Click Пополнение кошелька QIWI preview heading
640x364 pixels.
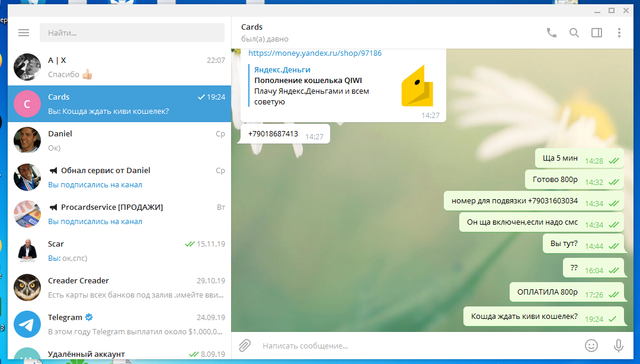[308, 80]
